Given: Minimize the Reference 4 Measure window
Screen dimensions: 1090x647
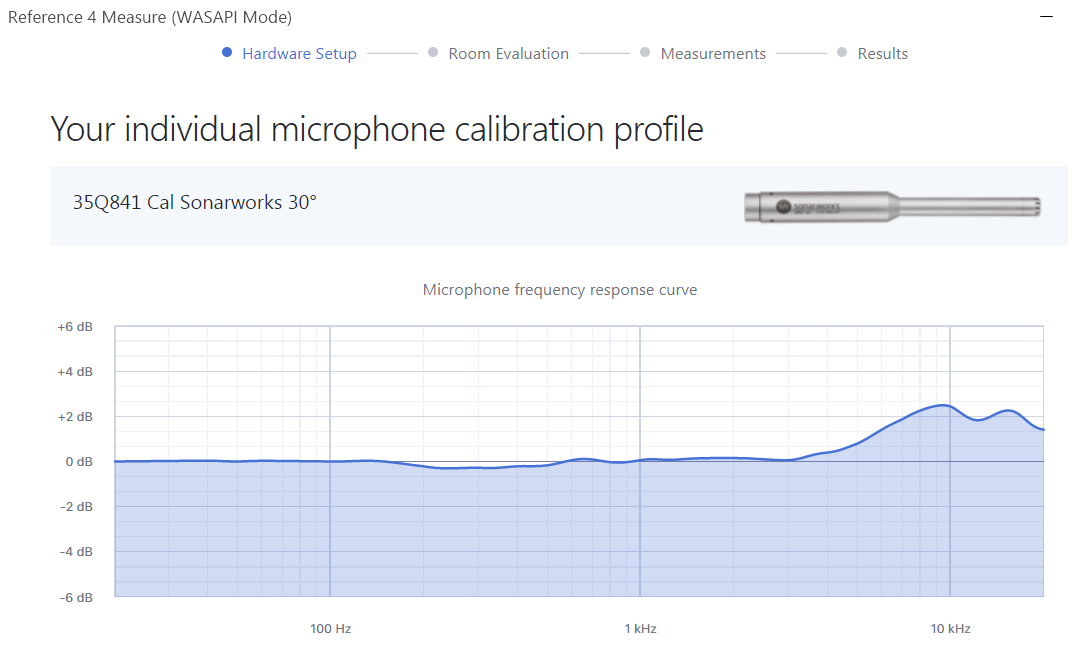Looking at the screenshot, I should 1047,17.
